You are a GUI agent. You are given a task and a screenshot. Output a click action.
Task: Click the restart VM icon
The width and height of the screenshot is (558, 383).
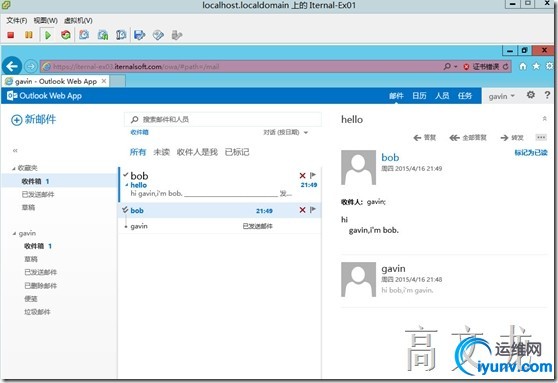(x=66, y=35)
